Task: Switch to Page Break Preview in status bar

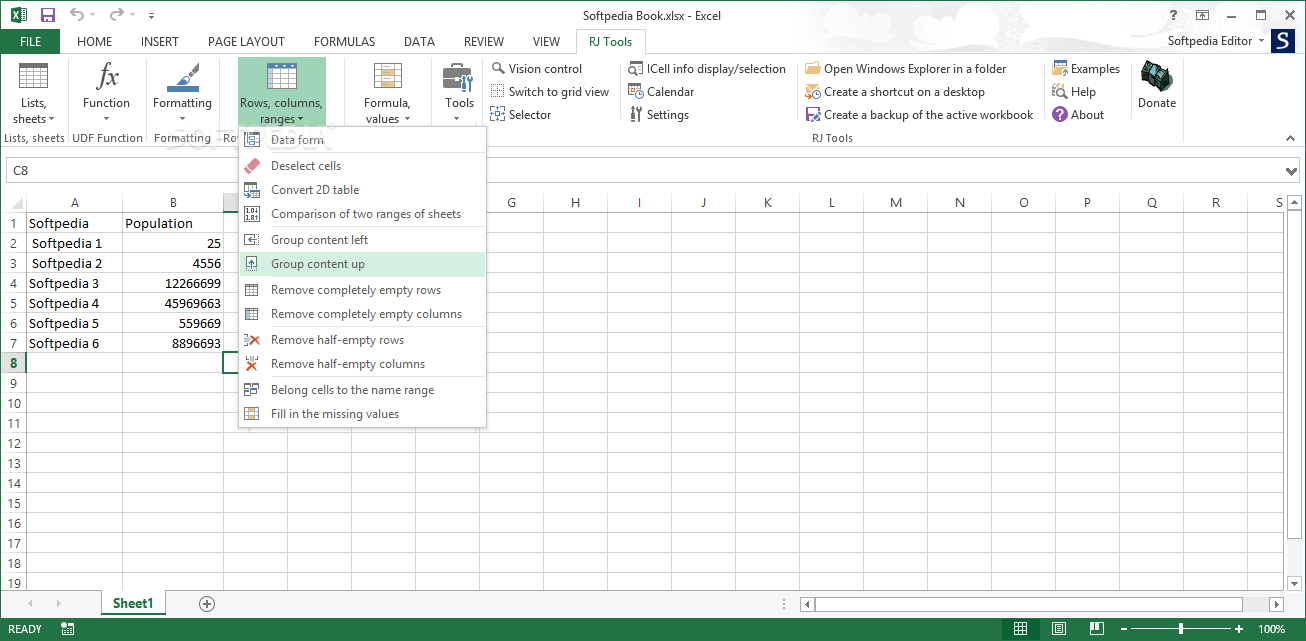Action: coord(1097,629)
